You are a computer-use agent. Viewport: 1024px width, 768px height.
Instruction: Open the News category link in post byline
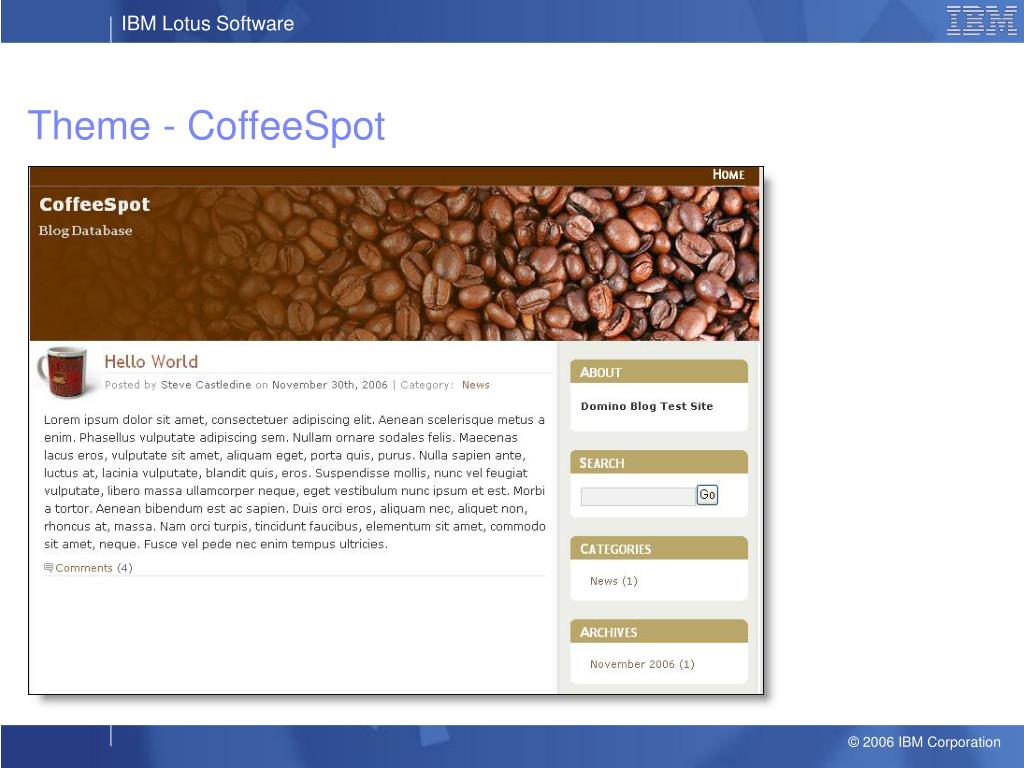click(x=475, y=385)
